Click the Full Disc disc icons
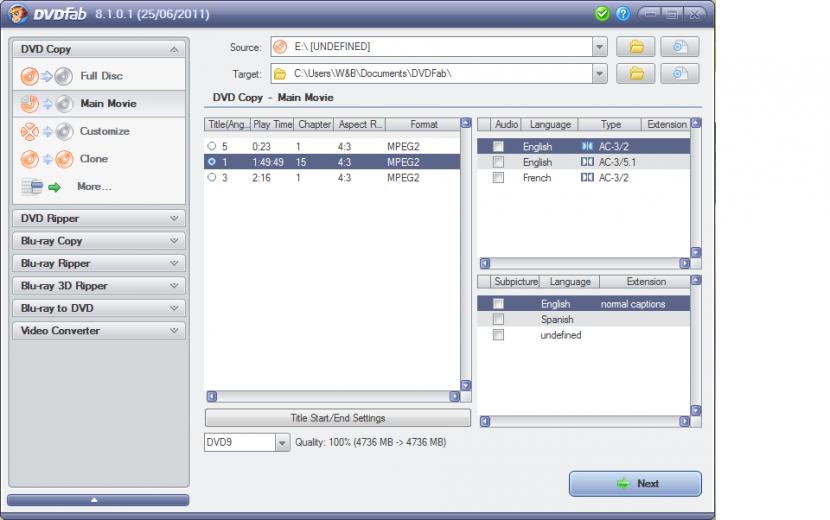830x520 pixels. (47, 76)
